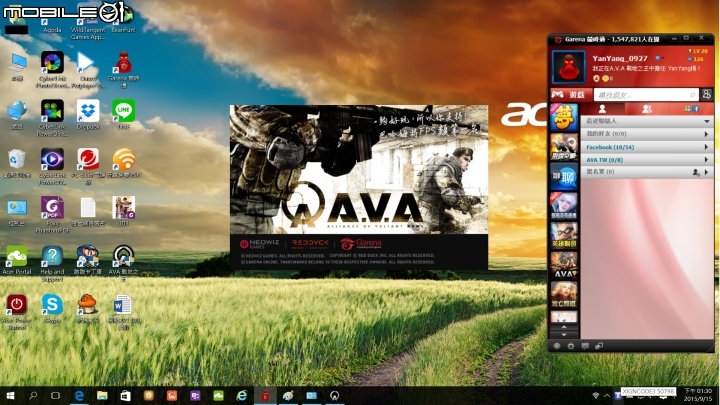Open the status dropdown beside YanYang_0927
Image resolution: width=720 pixels, height=405 pixels.
pyautogui.click(x=659, y=58)
